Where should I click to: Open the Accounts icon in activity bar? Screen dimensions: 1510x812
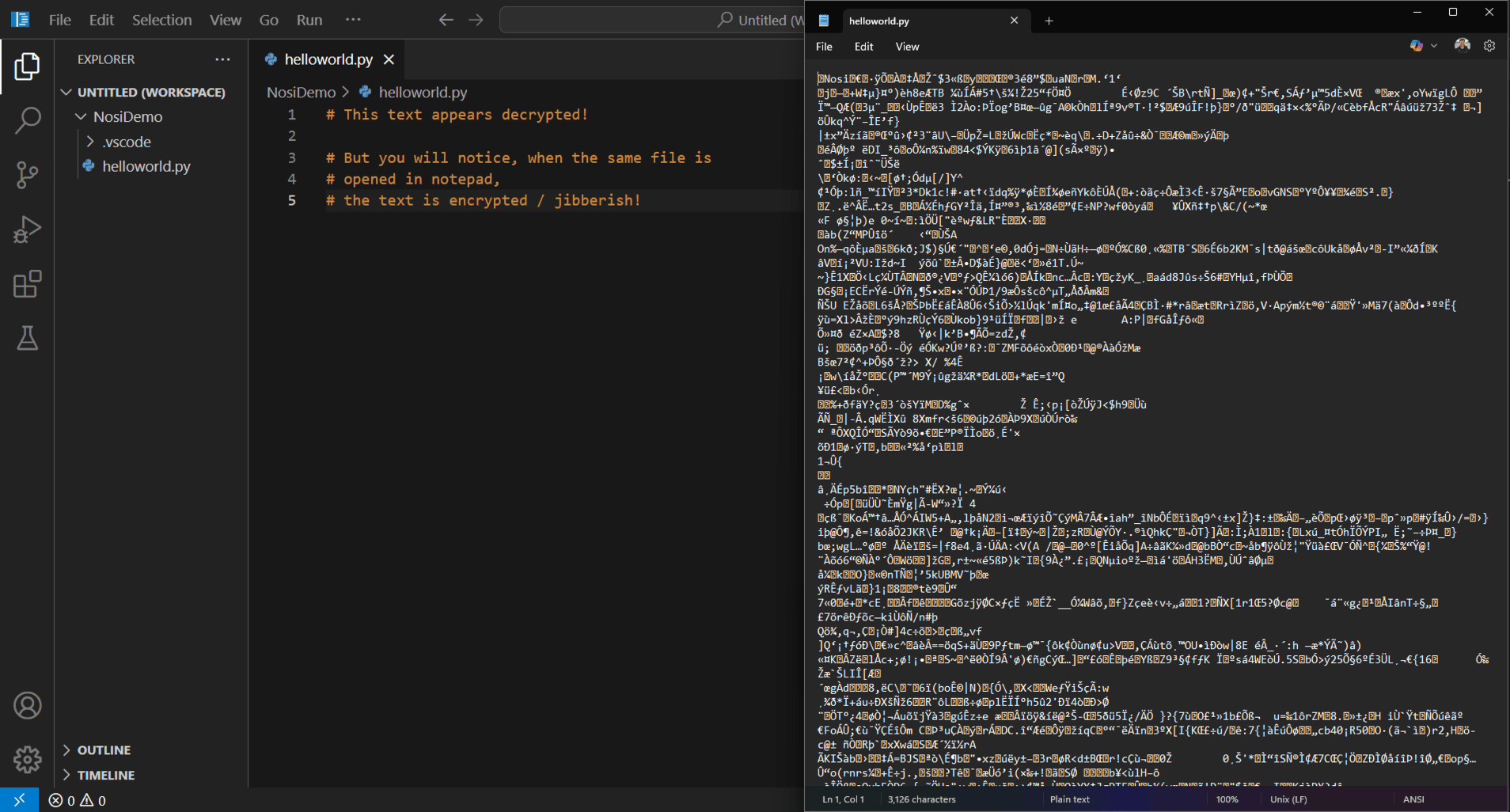(27, 705)
